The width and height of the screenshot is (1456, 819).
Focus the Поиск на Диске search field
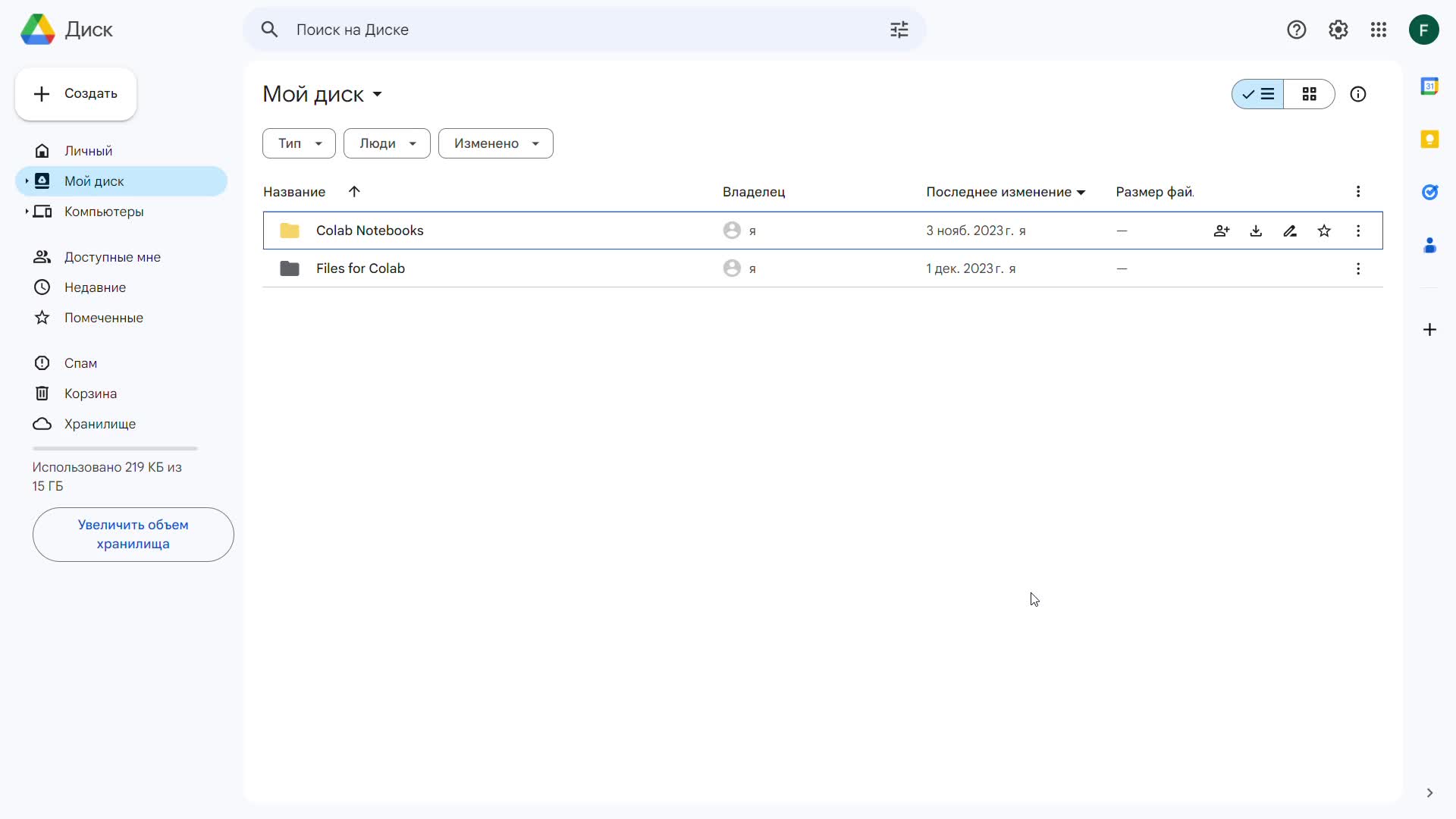(x=584, y=30)
